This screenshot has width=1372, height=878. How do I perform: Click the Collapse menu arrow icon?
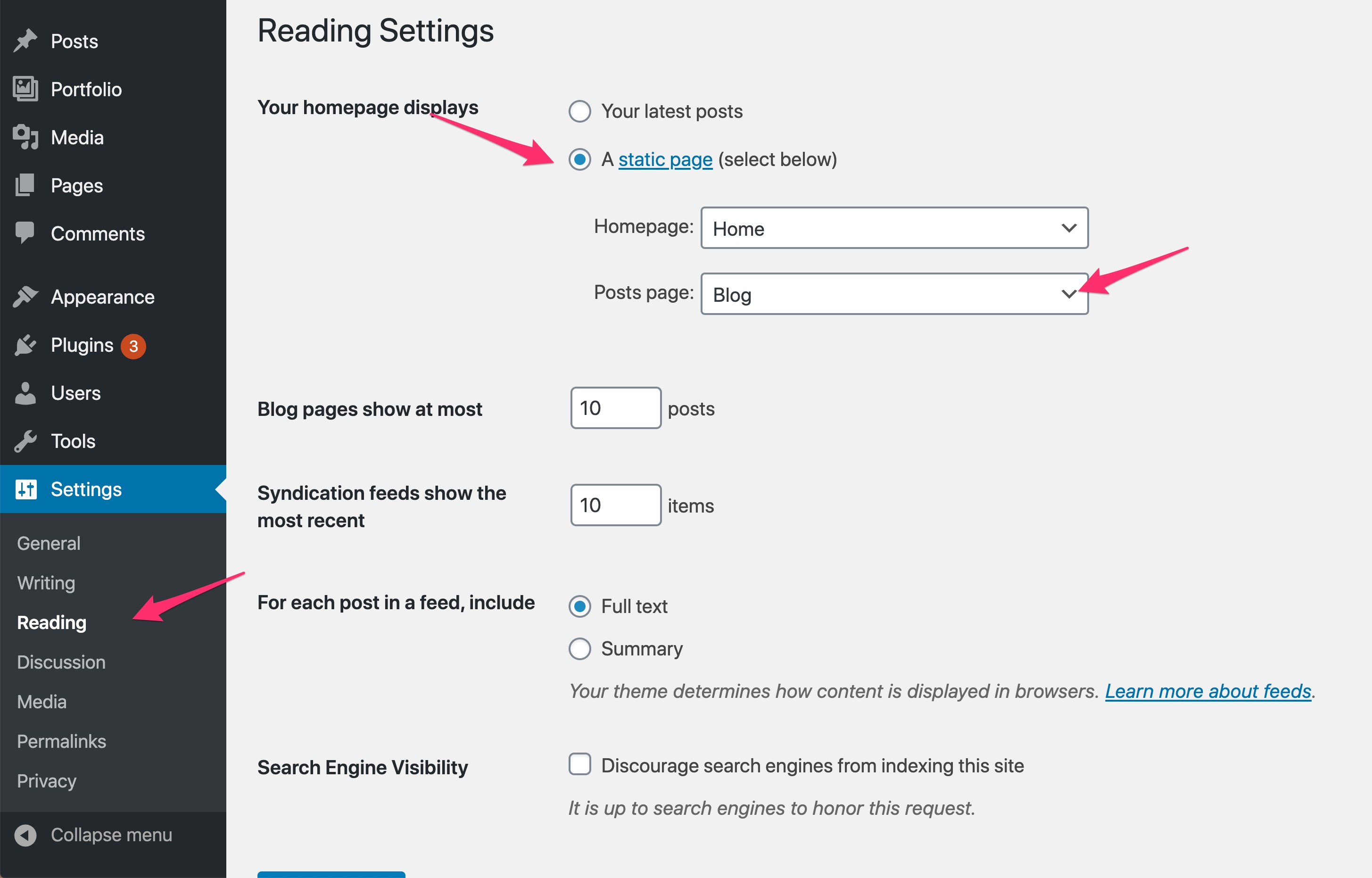pyautogui.click(x=25, y=835)
